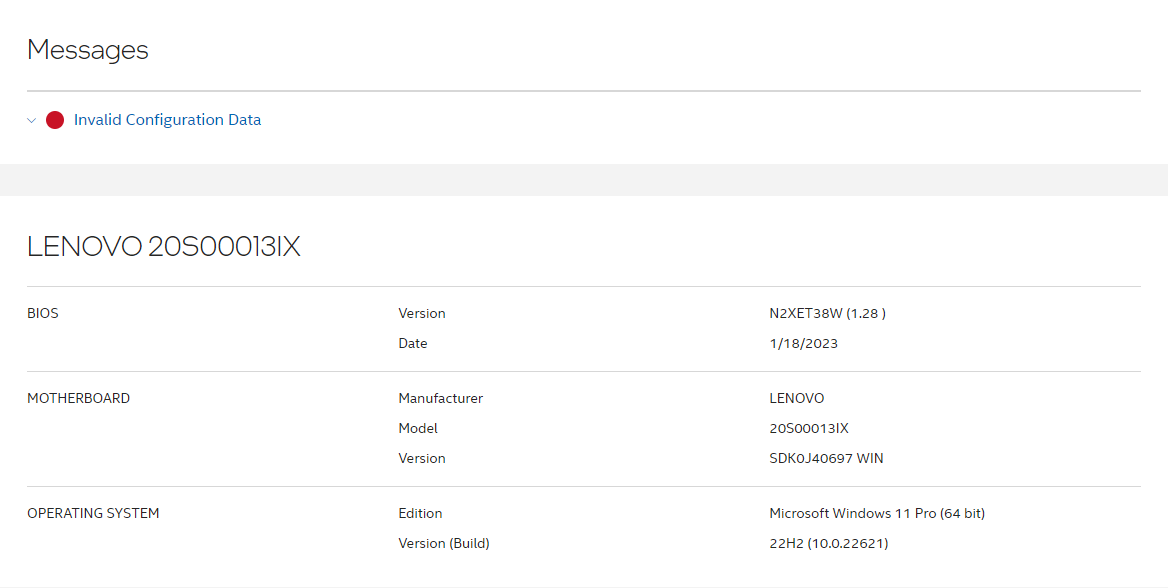
Task: Select the BIOS date value 1/18/2023
Action: (x=803, y=343)
